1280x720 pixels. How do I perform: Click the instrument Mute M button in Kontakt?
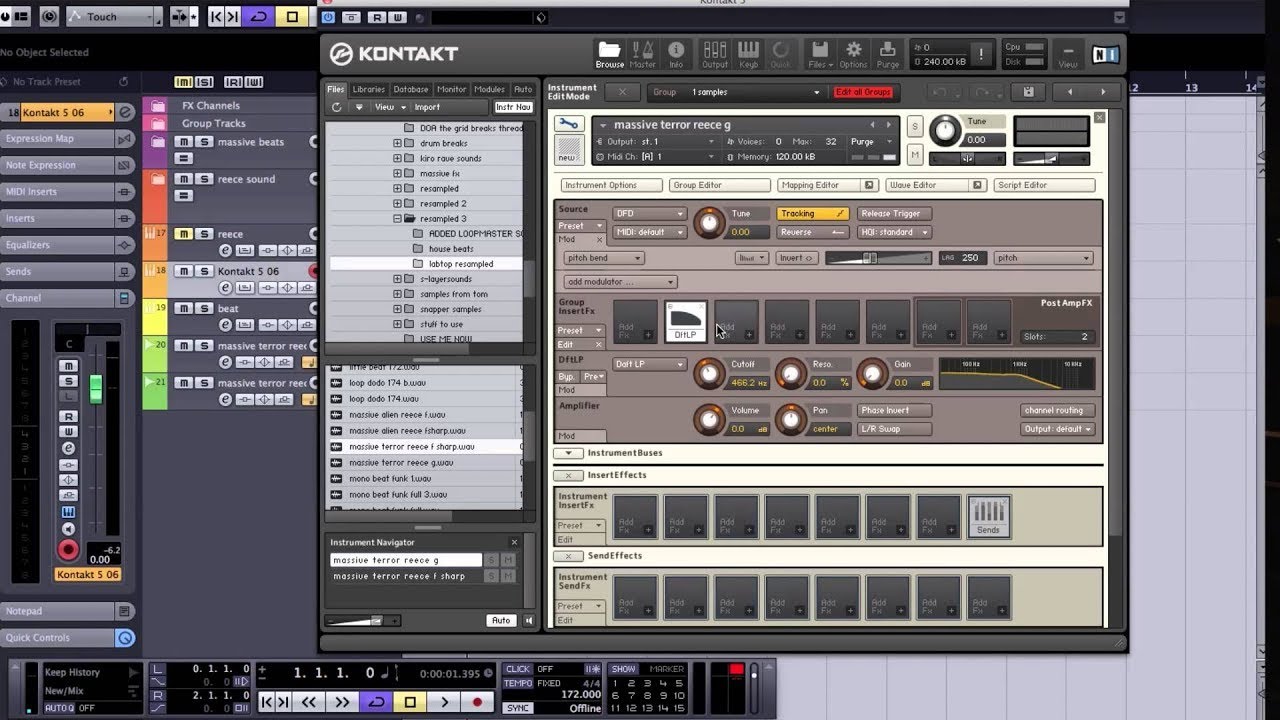(915, 154)
